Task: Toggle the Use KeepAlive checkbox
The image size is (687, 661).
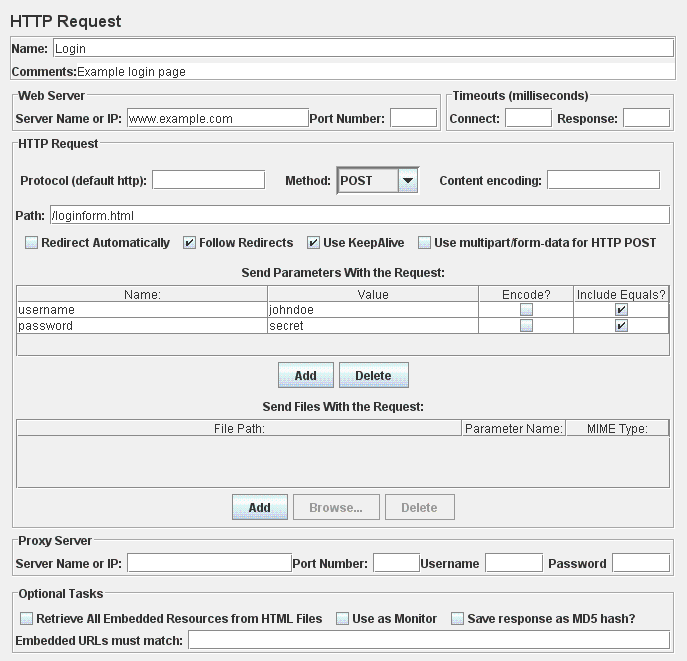Action: coord(313,243)
